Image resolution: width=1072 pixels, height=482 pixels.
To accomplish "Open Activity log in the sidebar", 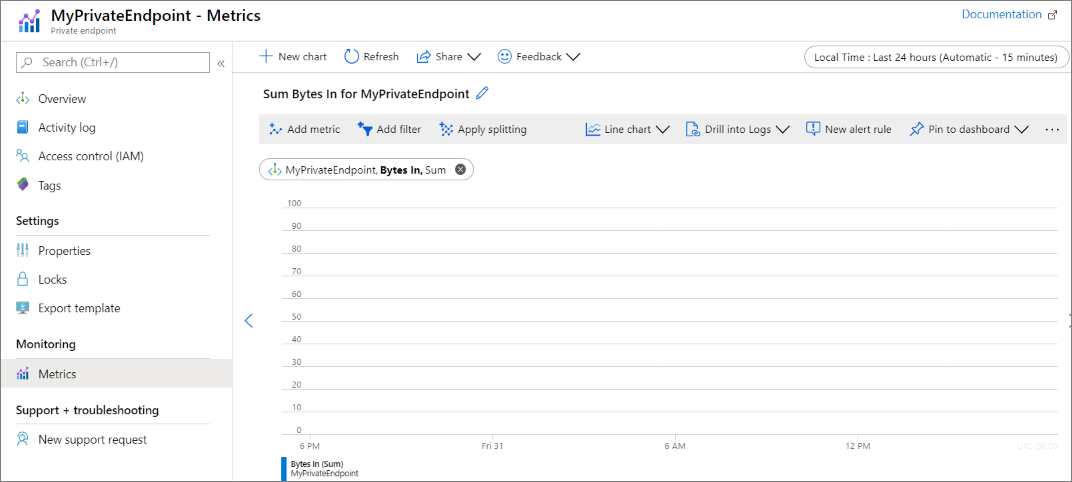I will pos(66,128).
